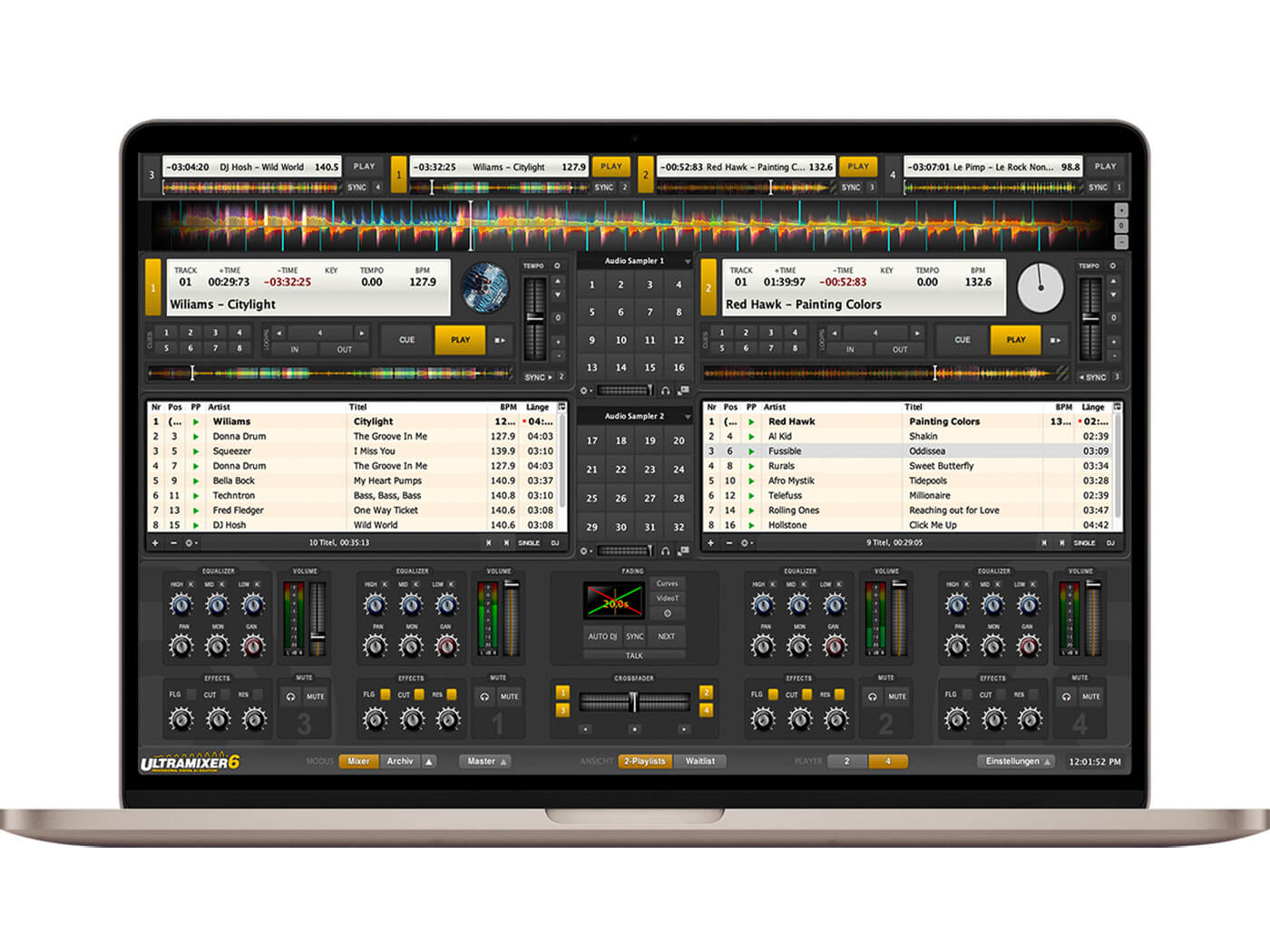This screenshot has width=1270, height=952.
Task: Select 2 player layout
Action: coord(846,762)
